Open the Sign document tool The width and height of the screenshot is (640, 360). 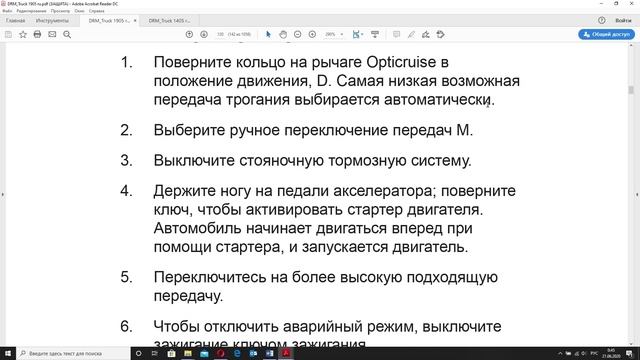coord(426,35)
